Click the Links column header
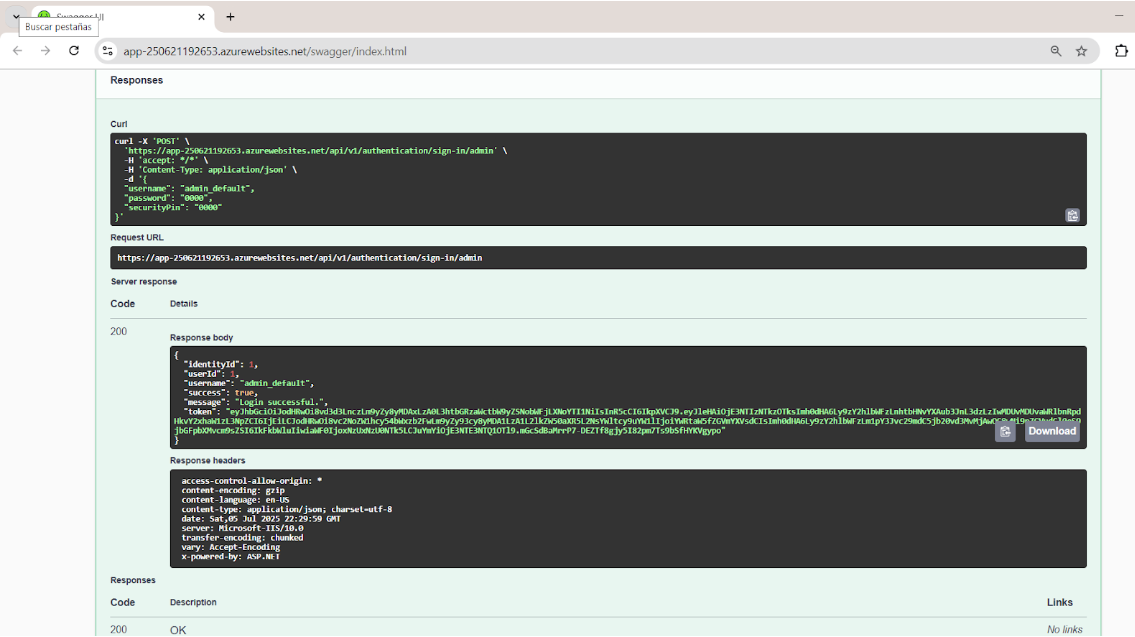This screenshot has height=637, width=1135. (1060, 602)
